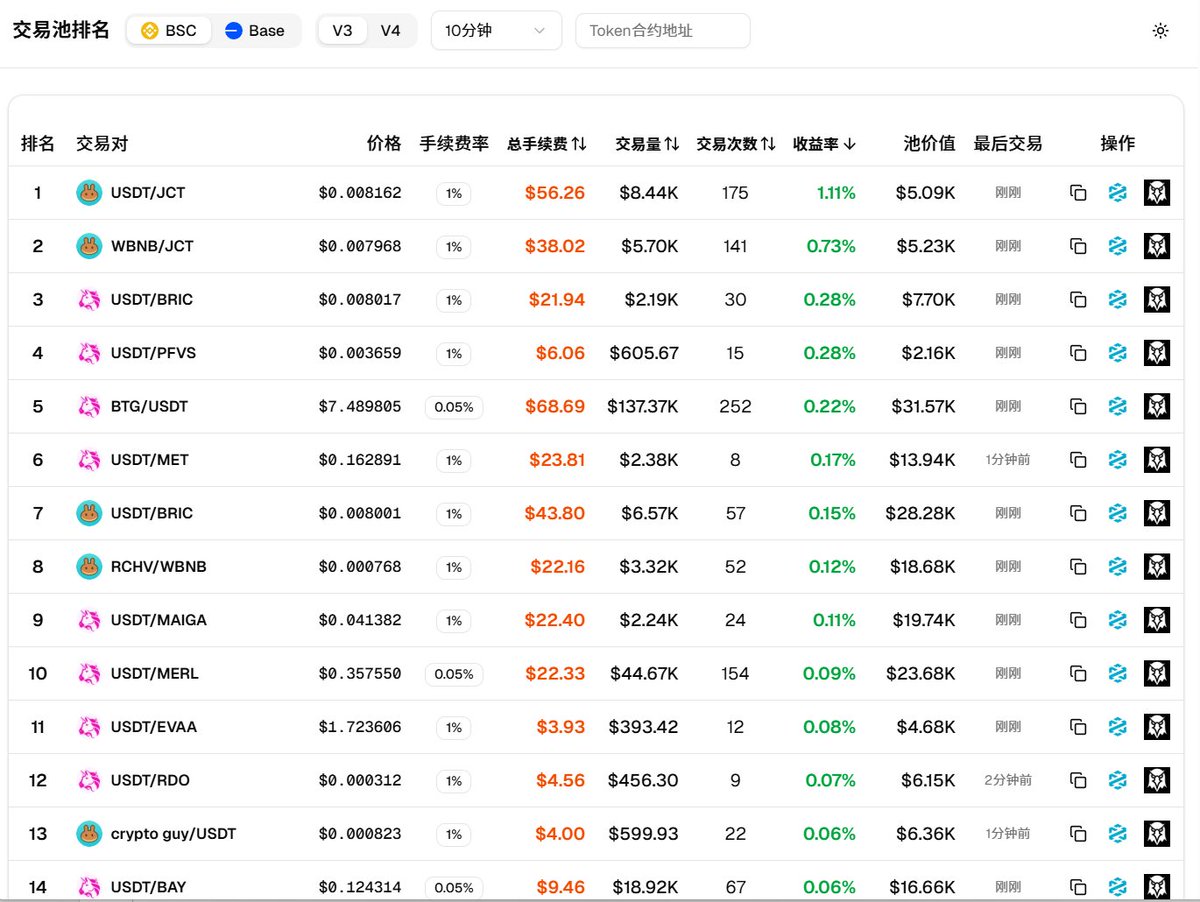The width and height of the screenshot is (1200, 902).
Task: Toggle light/dark theme sun icon
Action: (1160, 31)
